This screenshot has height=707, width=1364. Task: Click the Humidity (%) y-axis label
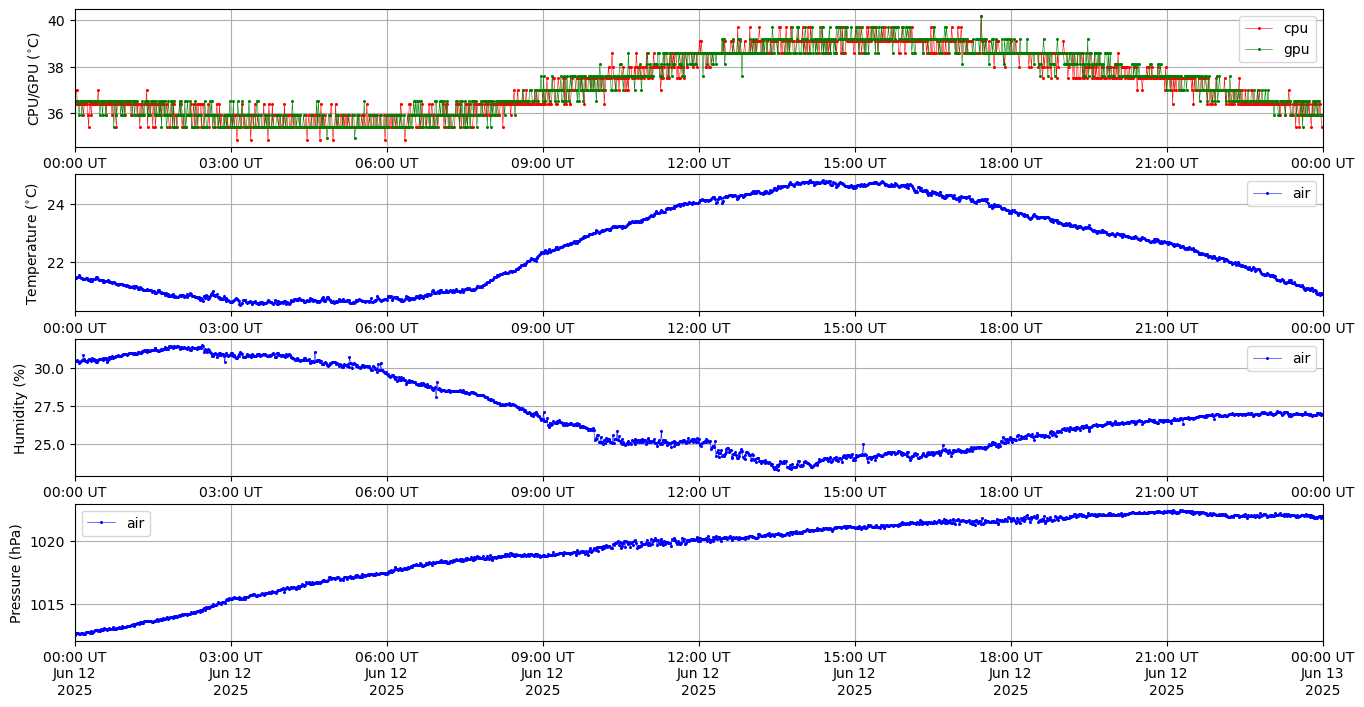click(x=19, y=408)
